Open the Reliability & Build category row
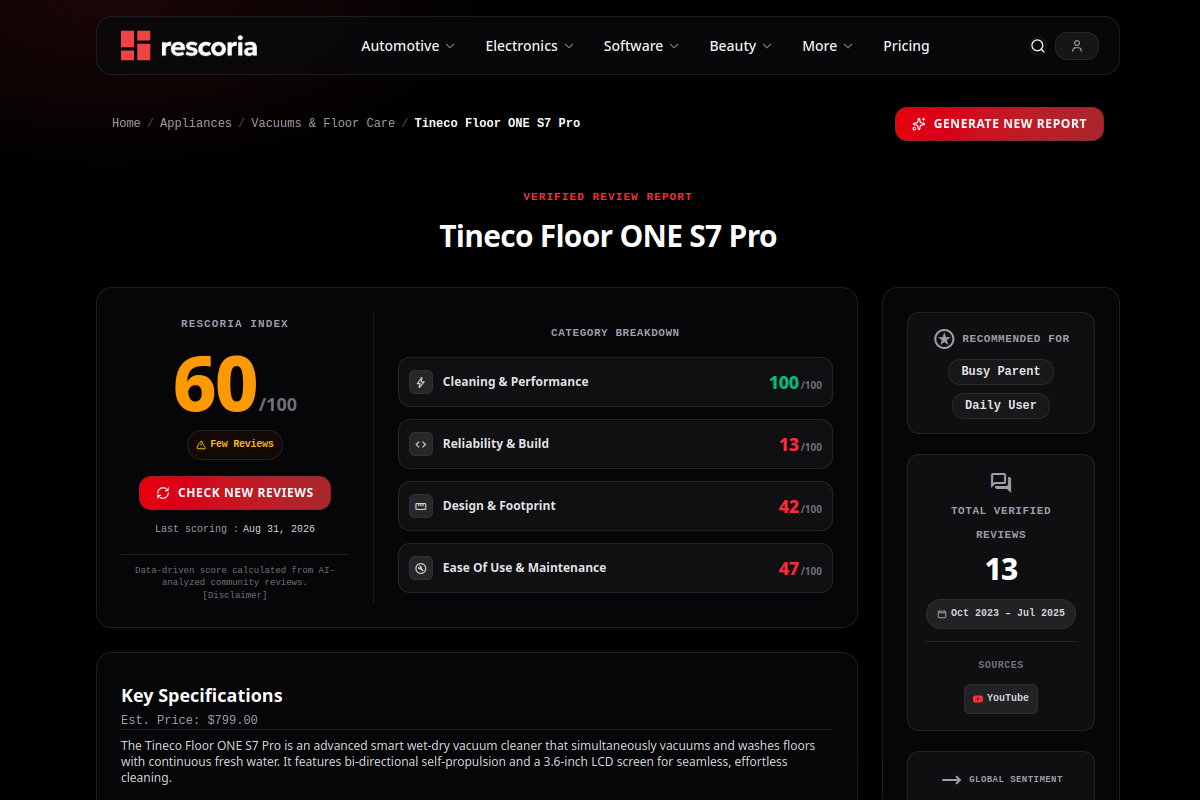 tap(615, 444)
